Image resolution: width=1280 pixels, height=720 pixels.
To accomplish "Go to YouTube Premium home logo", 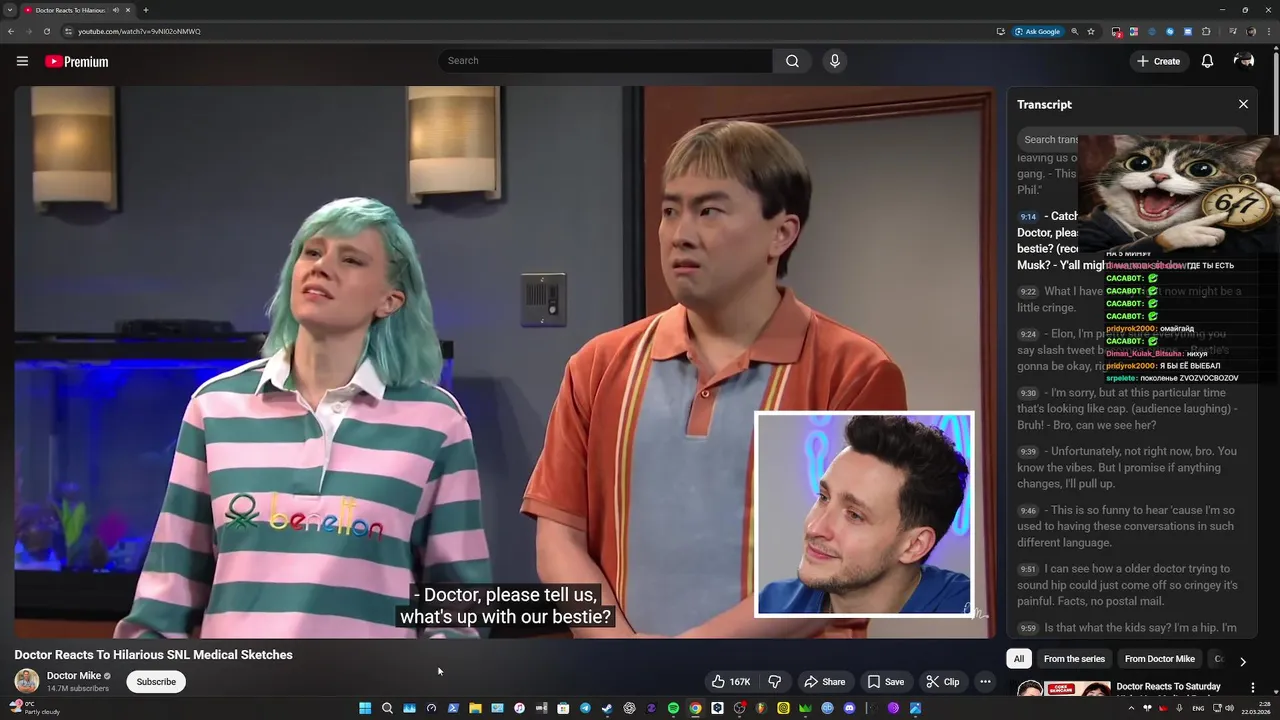I will pyautogui.click(x=76, y=61).
